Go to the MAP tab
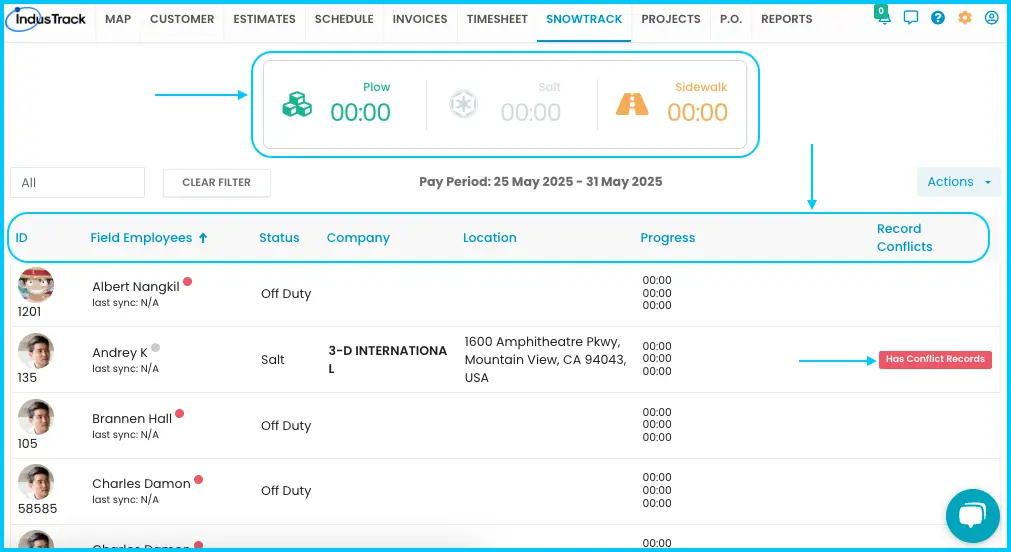Screen dimensions: 1011x552 tap(118, 19)
